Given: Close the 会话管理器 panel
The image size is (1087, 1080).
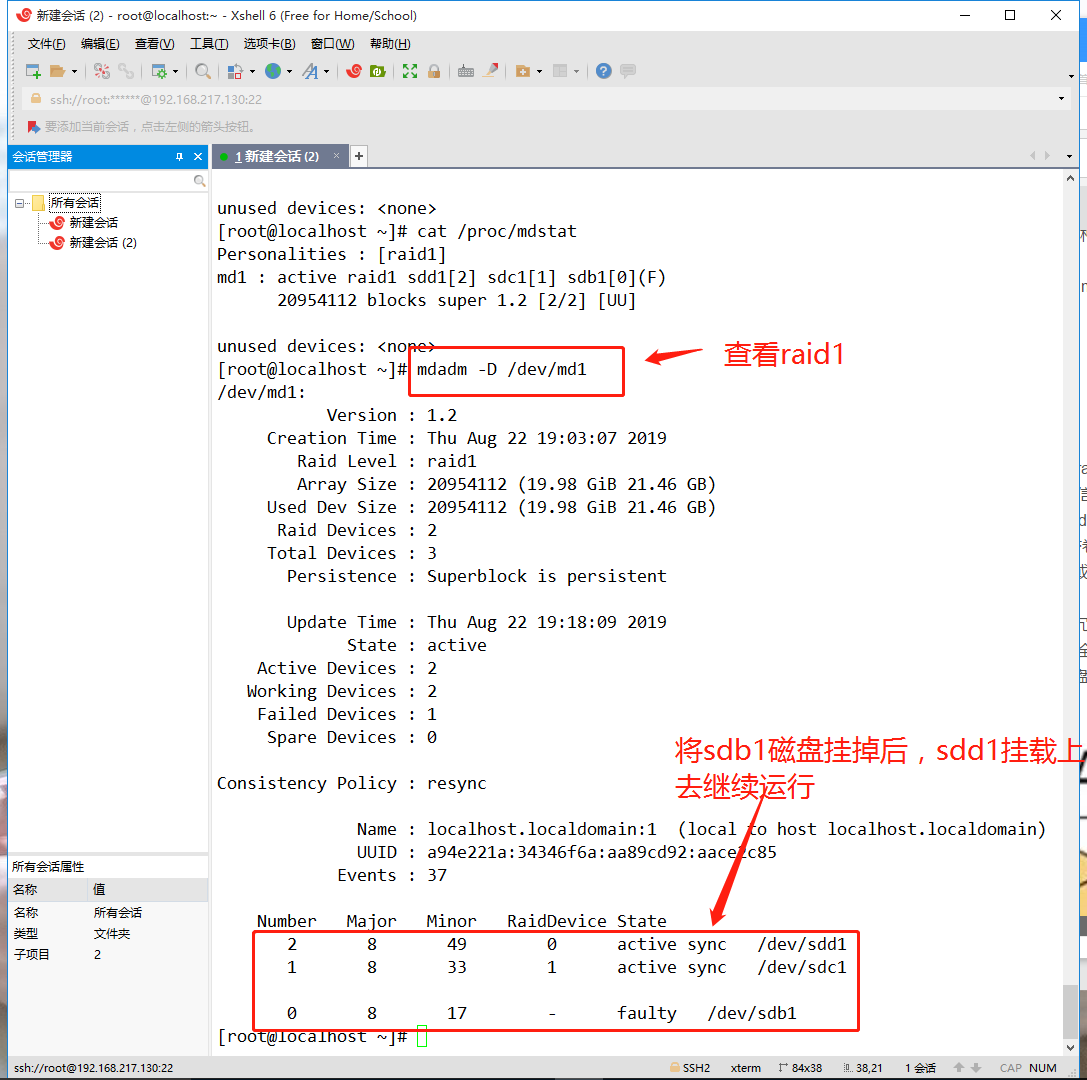Looking at the screenshot, I should (198, 157).
